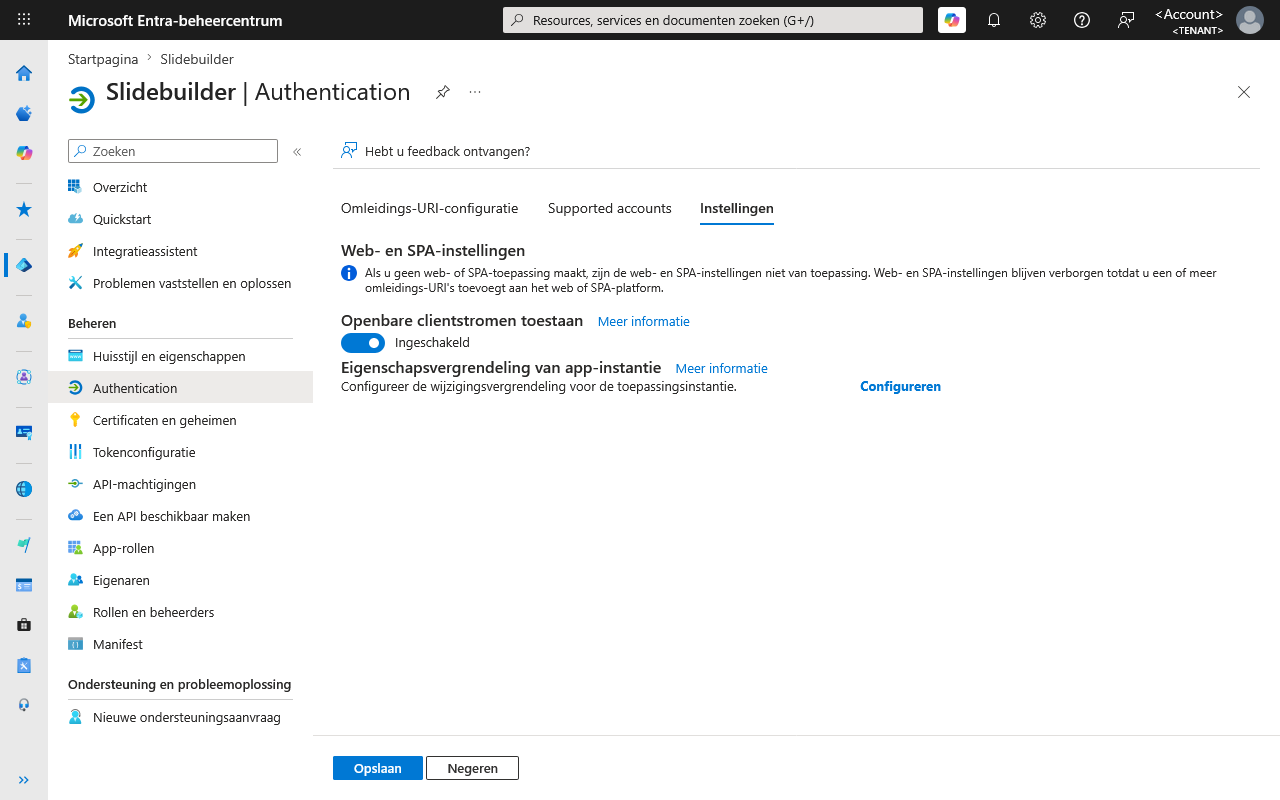Viewport: 1280px width, 800px height.
Task: Click the globe icon in left rail
Action: (24, 489)
